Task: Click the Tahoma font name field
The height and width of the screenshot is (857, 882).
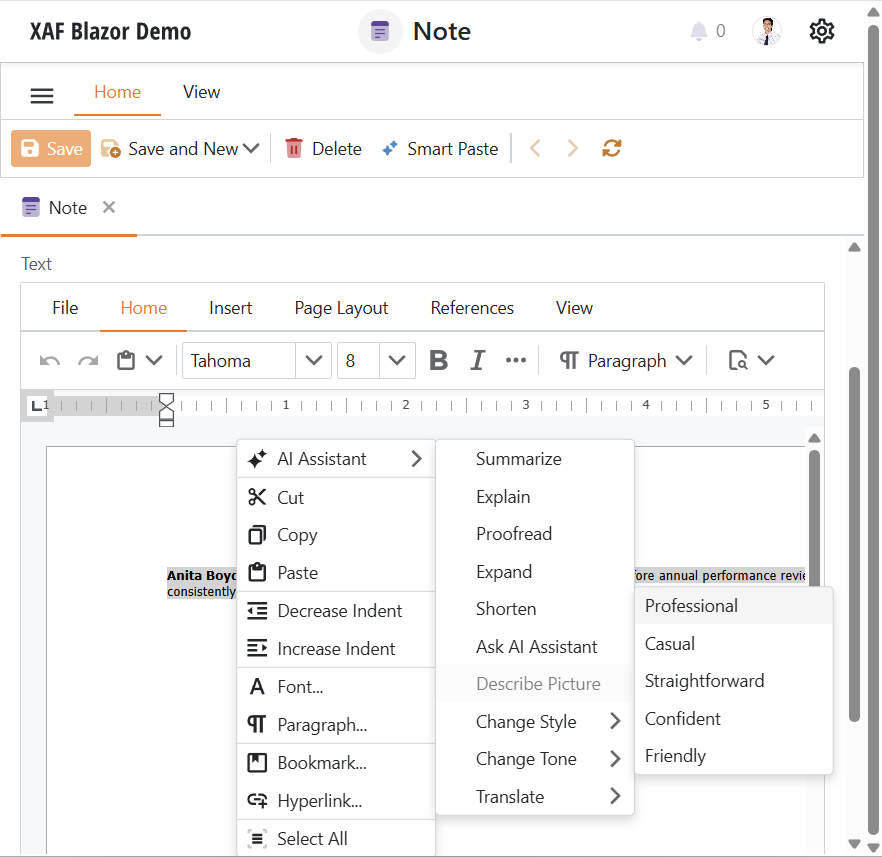Action: [239, 360]
